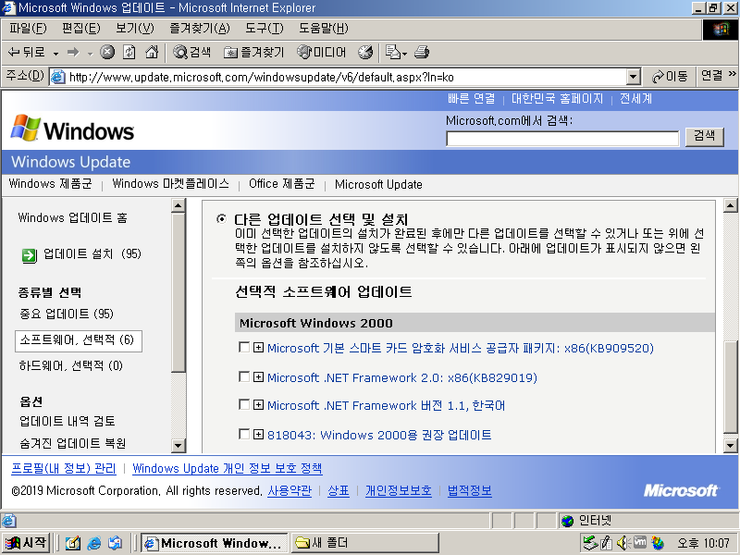The image size is (740, 555).
Task: Click the Forward arrow toolbar button
Action: click(73, 52)
